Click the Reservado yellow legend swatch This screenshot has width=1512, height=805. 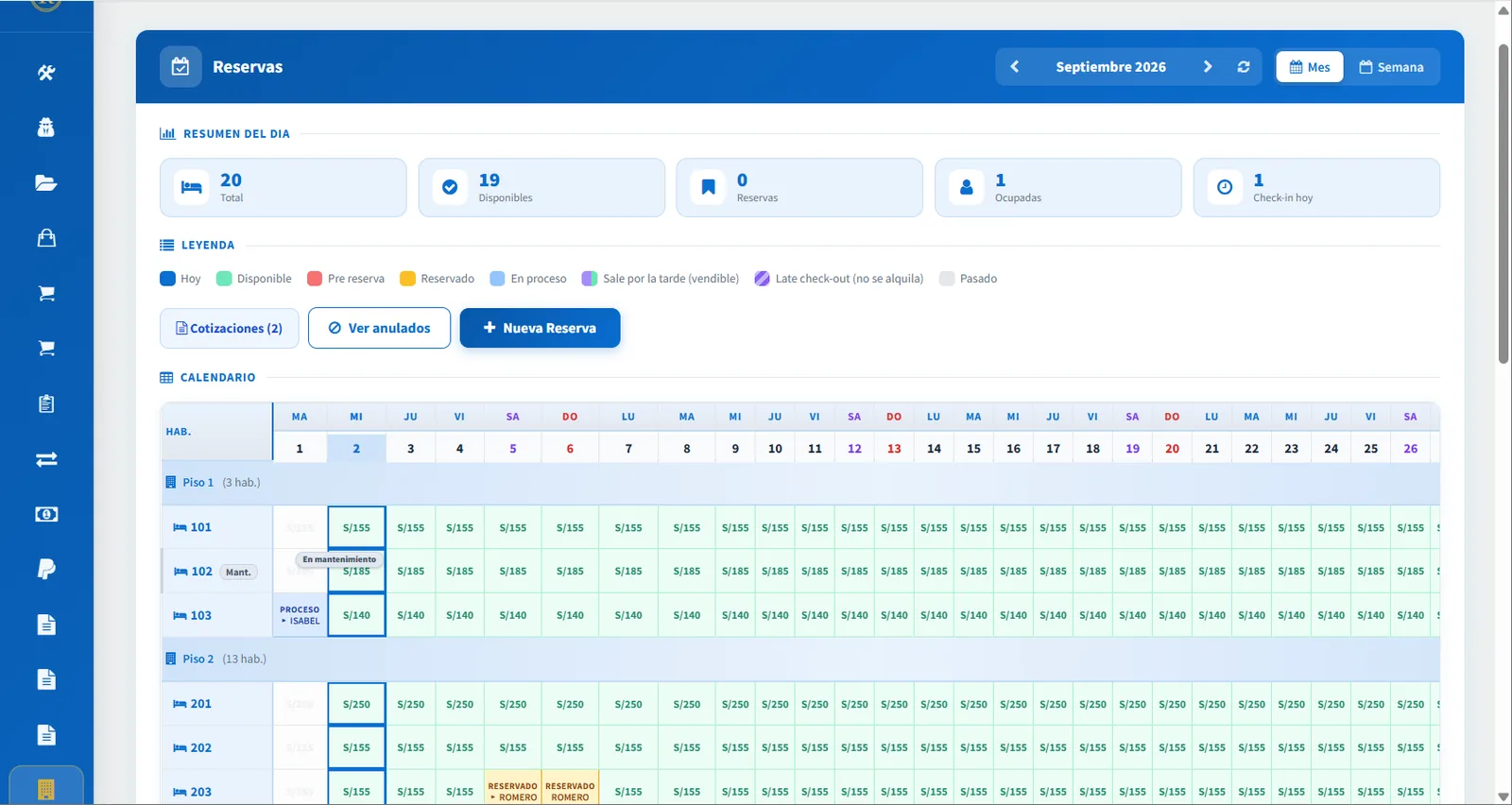(407, 279)
